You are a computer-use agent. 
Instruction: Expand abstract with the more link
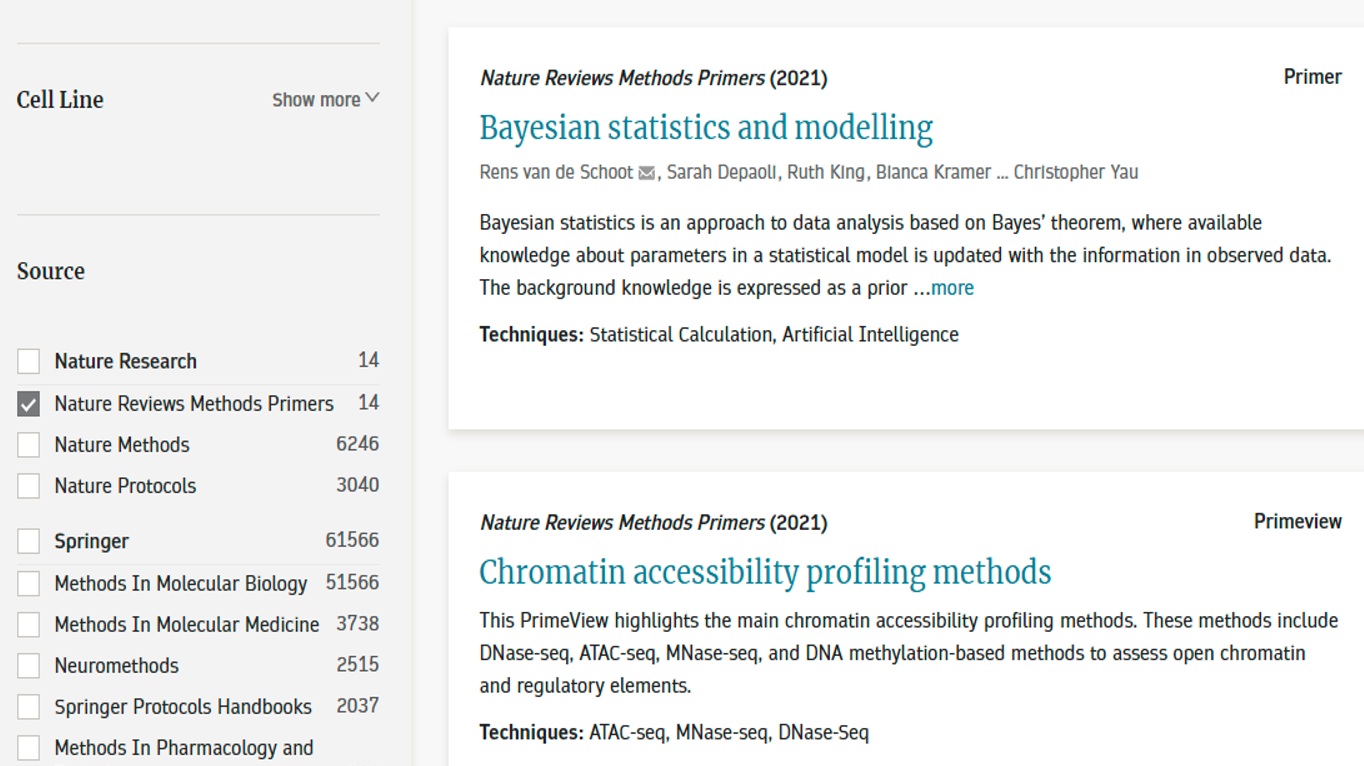(x=952, y=288)
